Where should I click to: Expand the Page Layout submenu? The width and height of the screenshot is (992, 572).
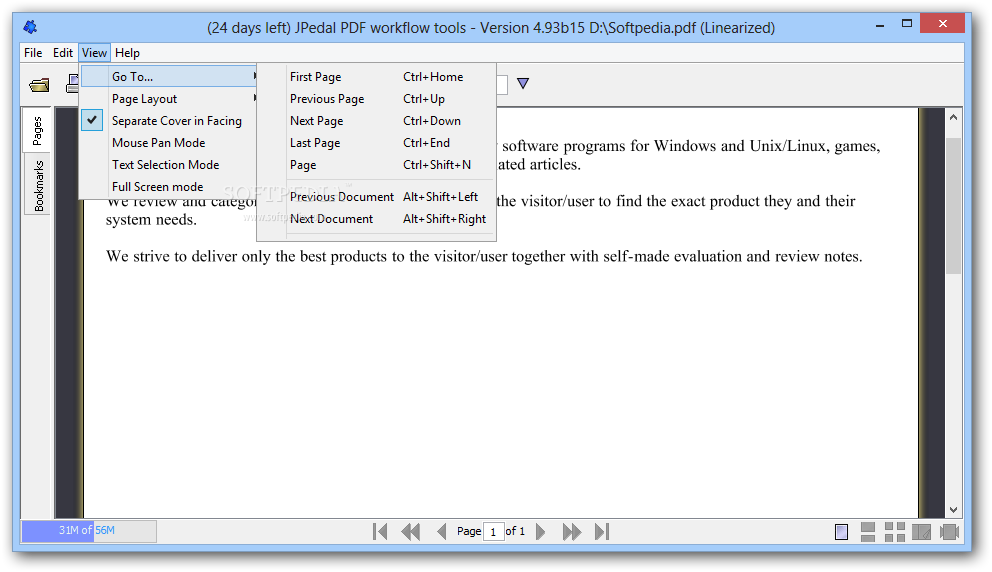[169, 99]
